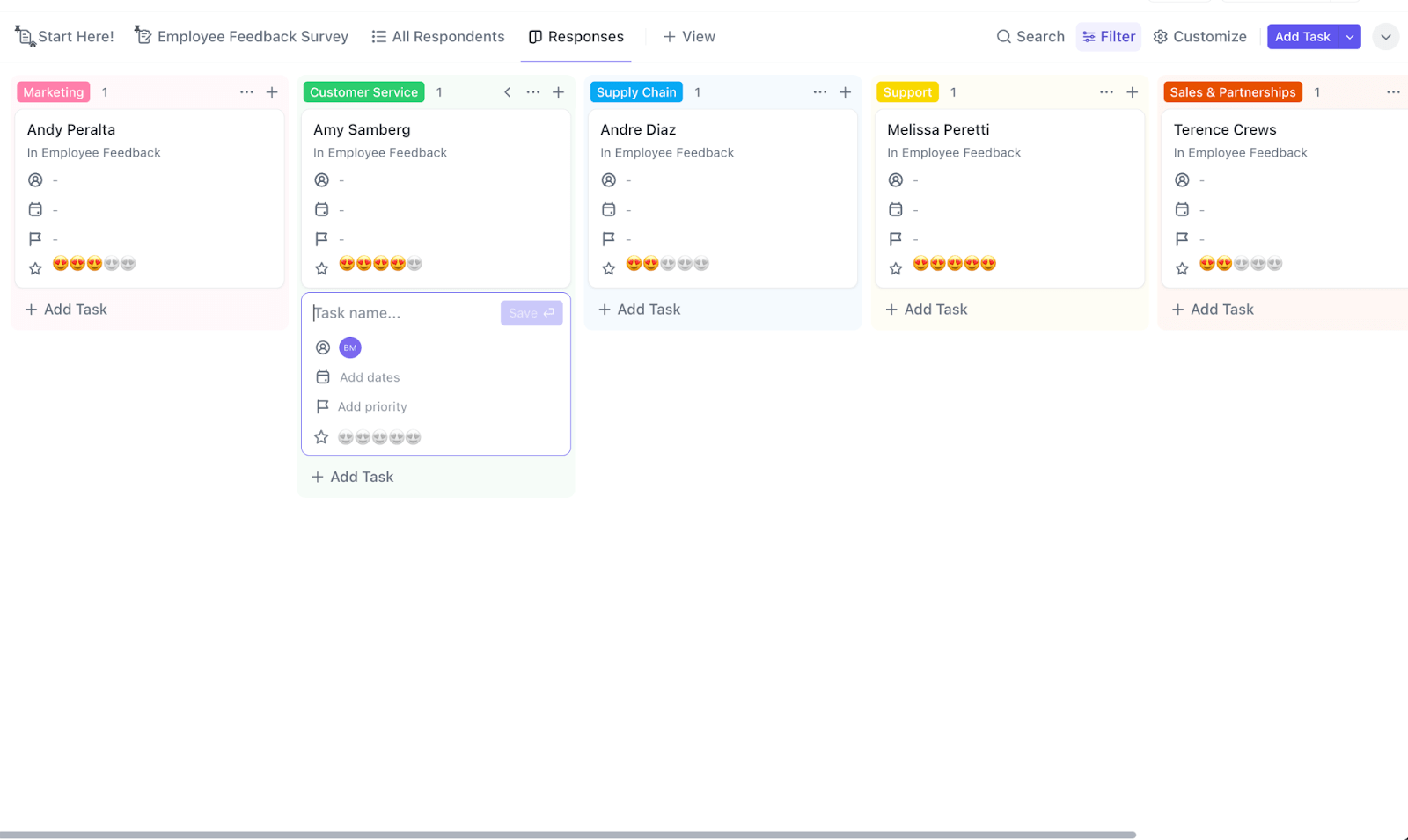Open Search in the toolbar
The height and width of the screenshot is (840, 1408).
click(1030, 36)
